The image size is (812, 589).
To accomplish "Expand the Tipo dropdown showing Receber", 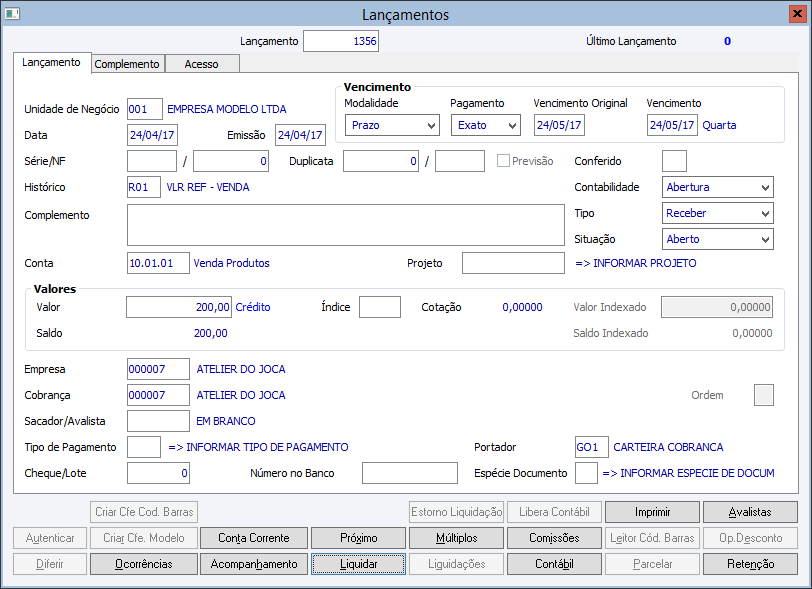I will pyautogui.click(x=718, y=213).
